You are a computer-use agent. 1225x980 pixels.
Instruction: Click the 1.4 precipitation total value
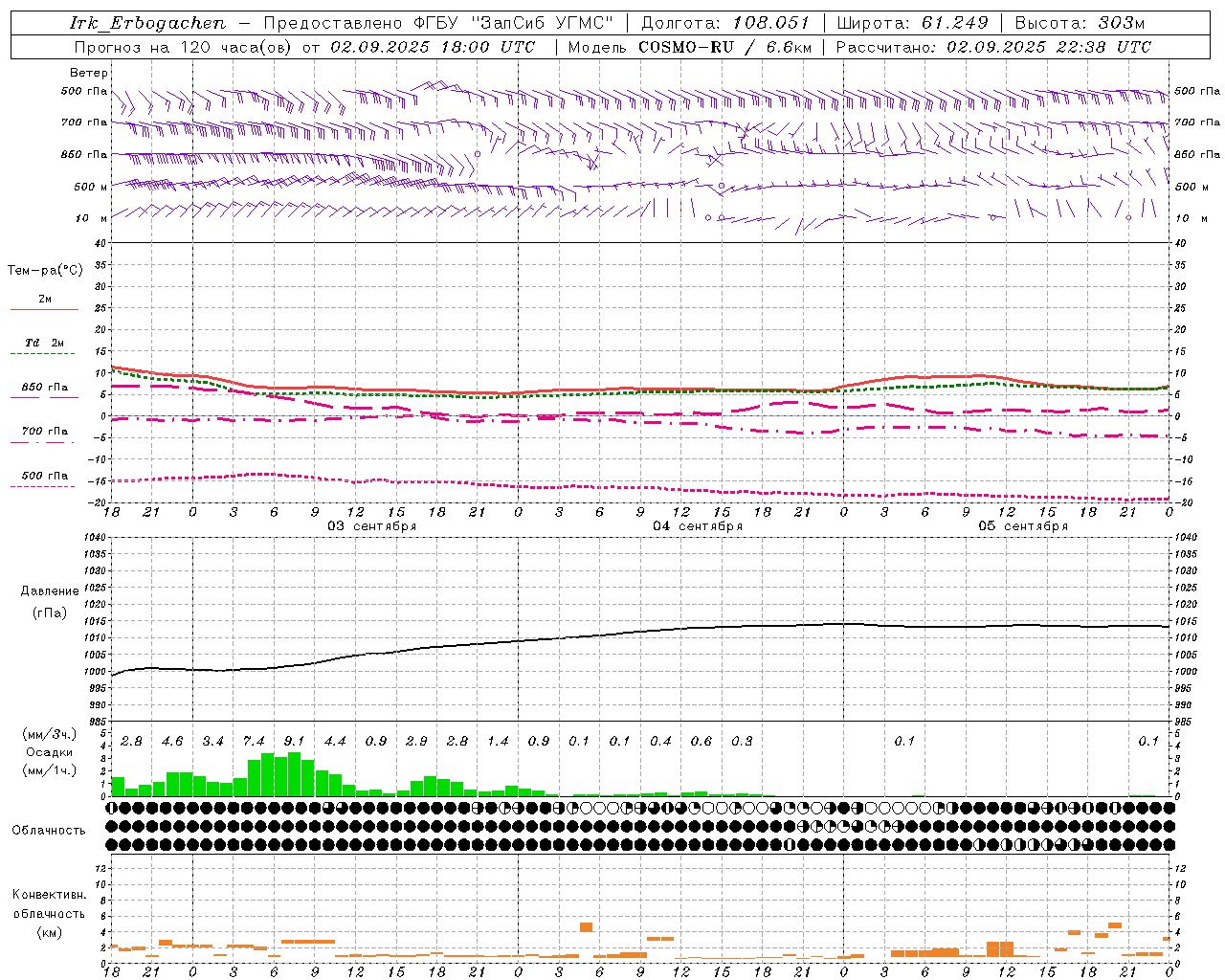click(x=498, y=742)
